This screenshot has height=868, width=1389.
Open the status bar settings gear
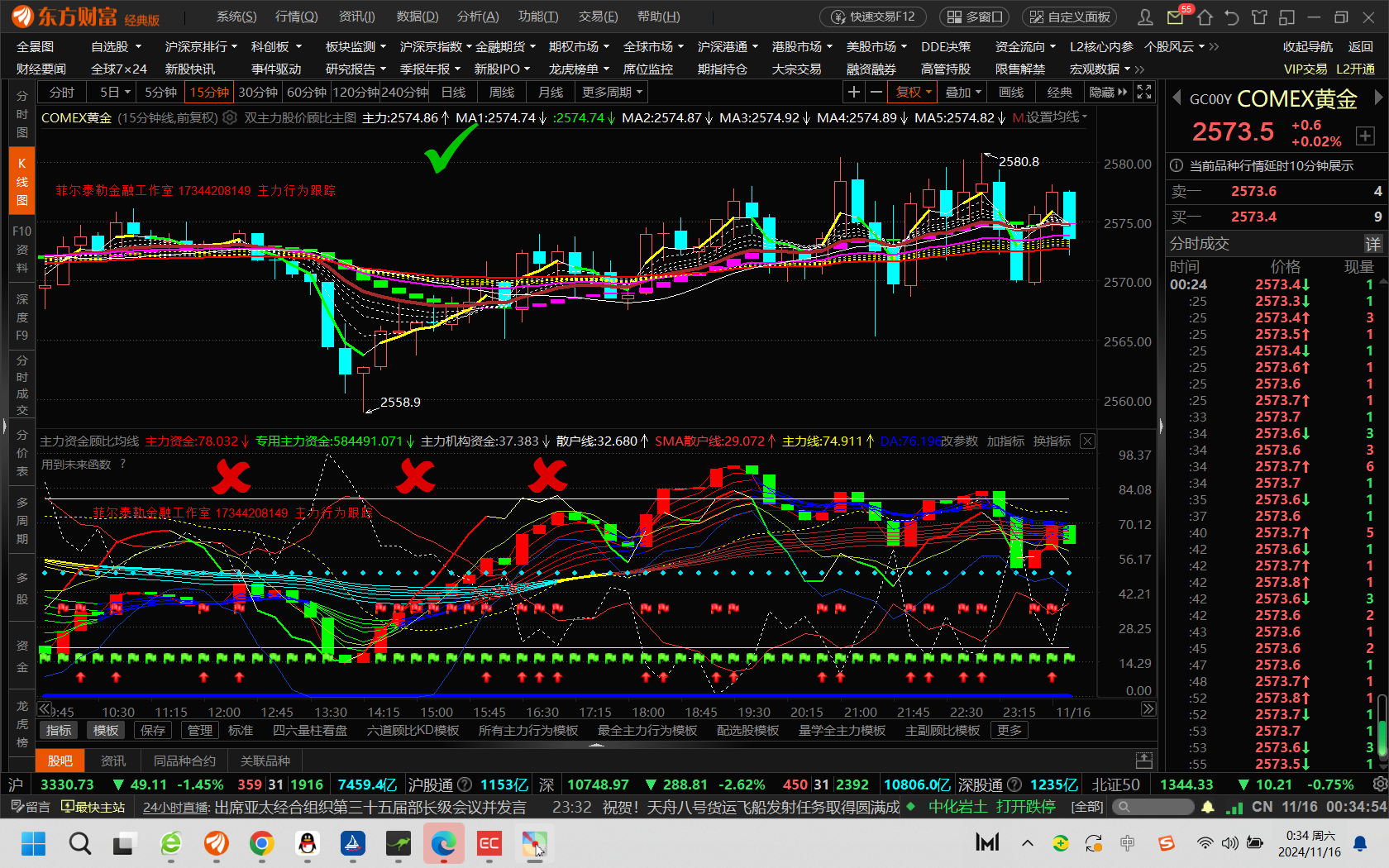(x=1380, y=784)
